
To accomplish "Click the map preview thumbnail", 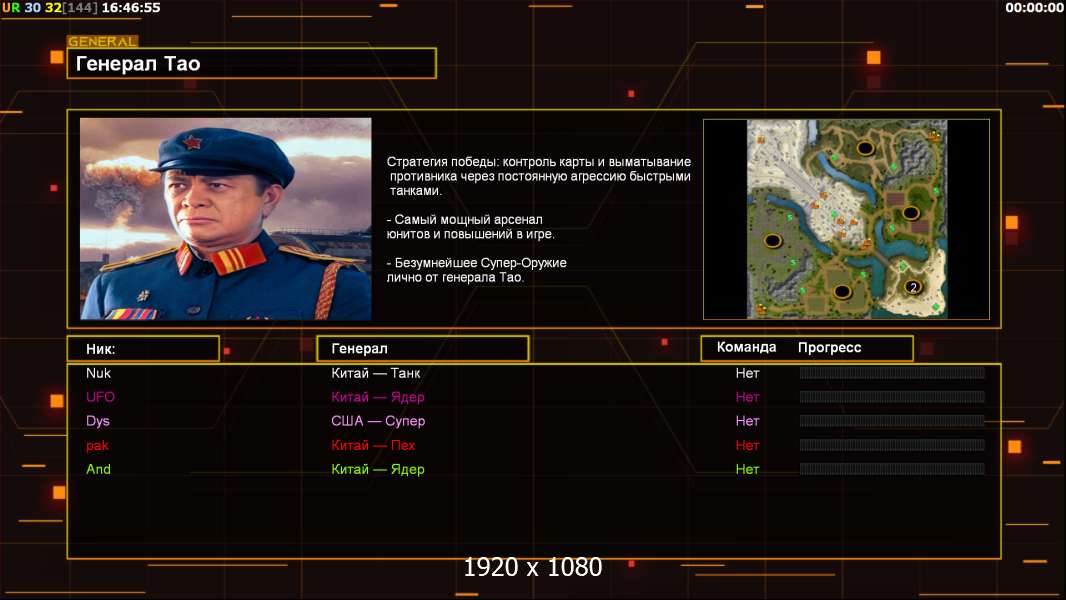I will pos(846,219).
